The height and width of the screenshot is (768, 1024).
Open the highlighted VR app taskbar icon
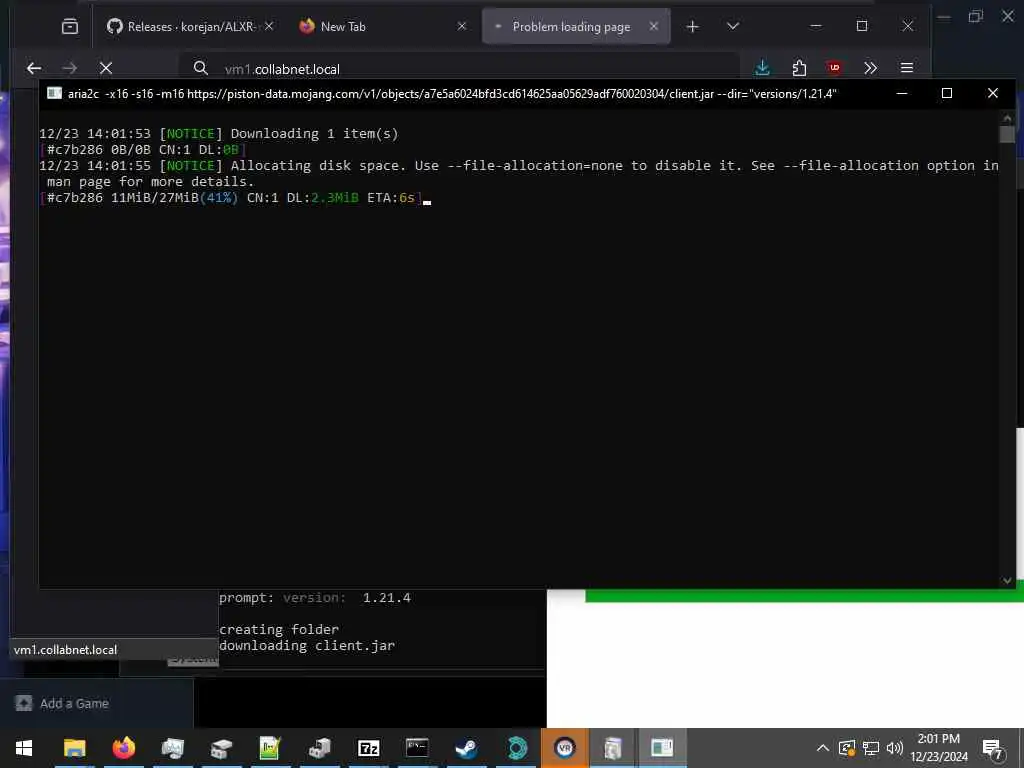coord(564,748)
